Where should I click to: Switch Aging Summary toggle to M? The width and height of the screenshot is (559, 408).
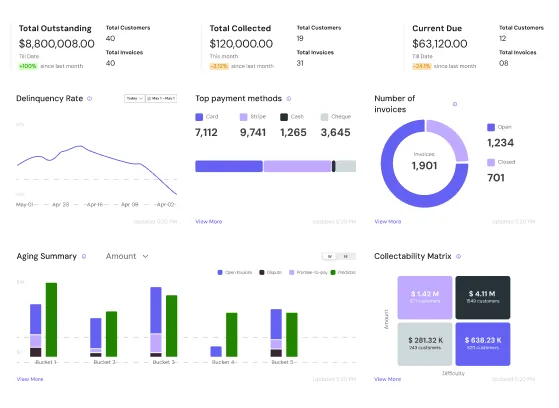point(346,256)
